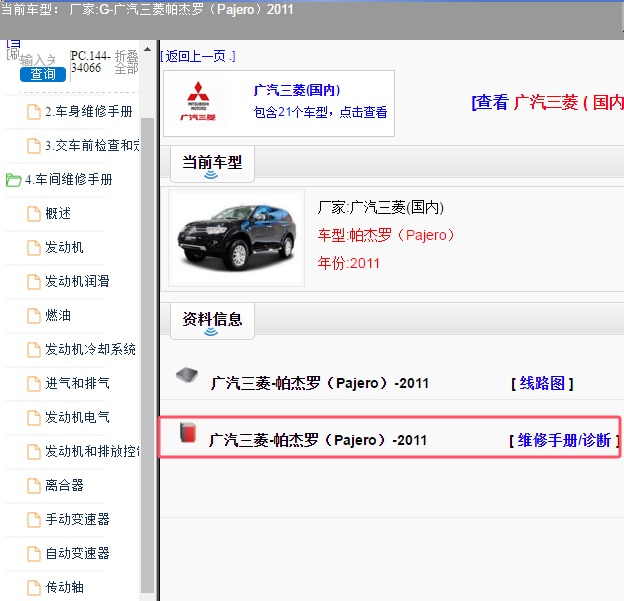Select the 发动机 chapter

pos(64,247)
